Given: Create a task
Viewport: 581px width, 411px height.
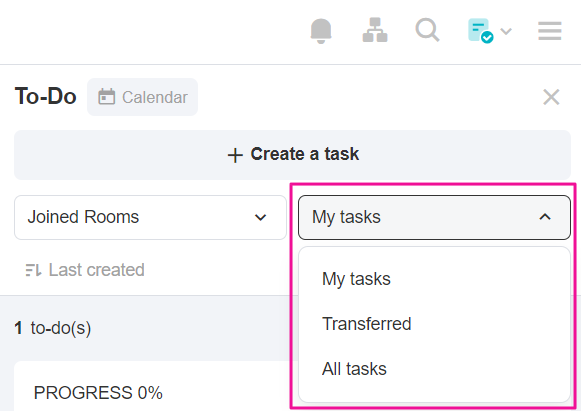Looking at the screenshot, I should tap(292, 155).
